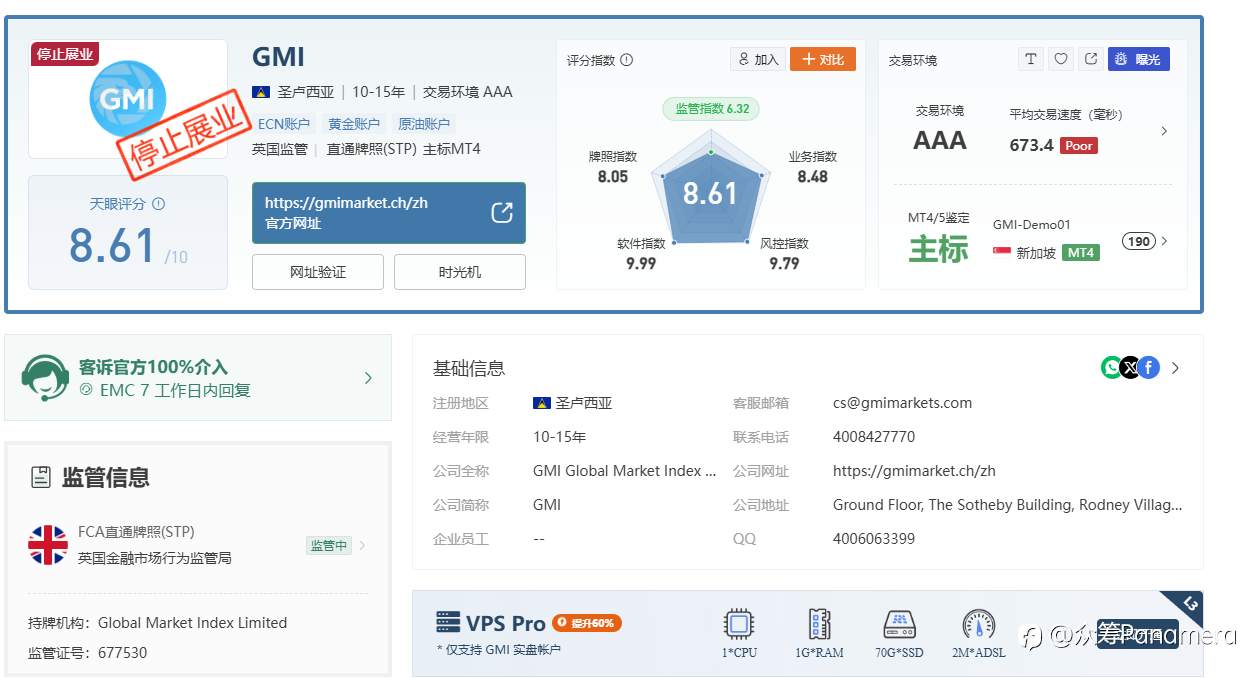Click the 监管信息 document icon
Viewport: 1251px width, 678px height.
tap(41, 477)
